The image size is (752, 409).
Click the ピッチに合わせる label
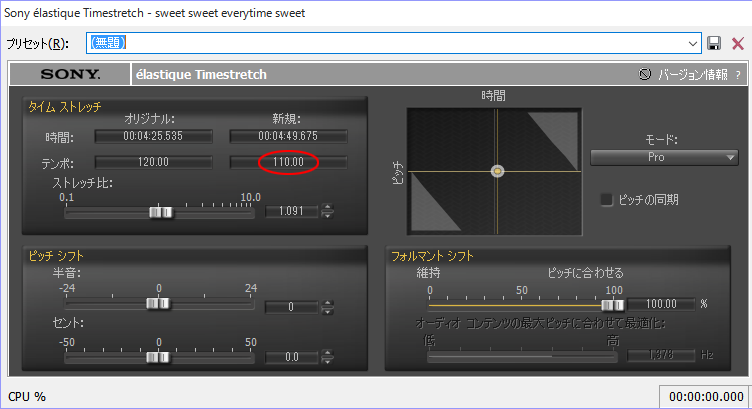click(586, 273)
